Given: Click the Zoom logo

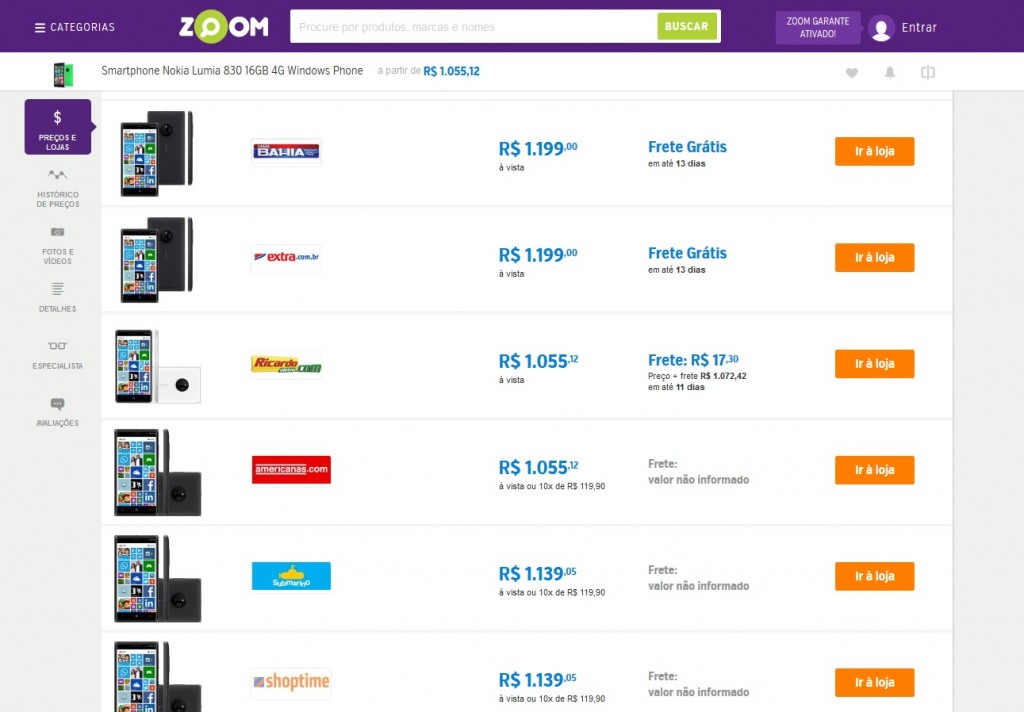Looking at the screenshot, I should [223, 27].
